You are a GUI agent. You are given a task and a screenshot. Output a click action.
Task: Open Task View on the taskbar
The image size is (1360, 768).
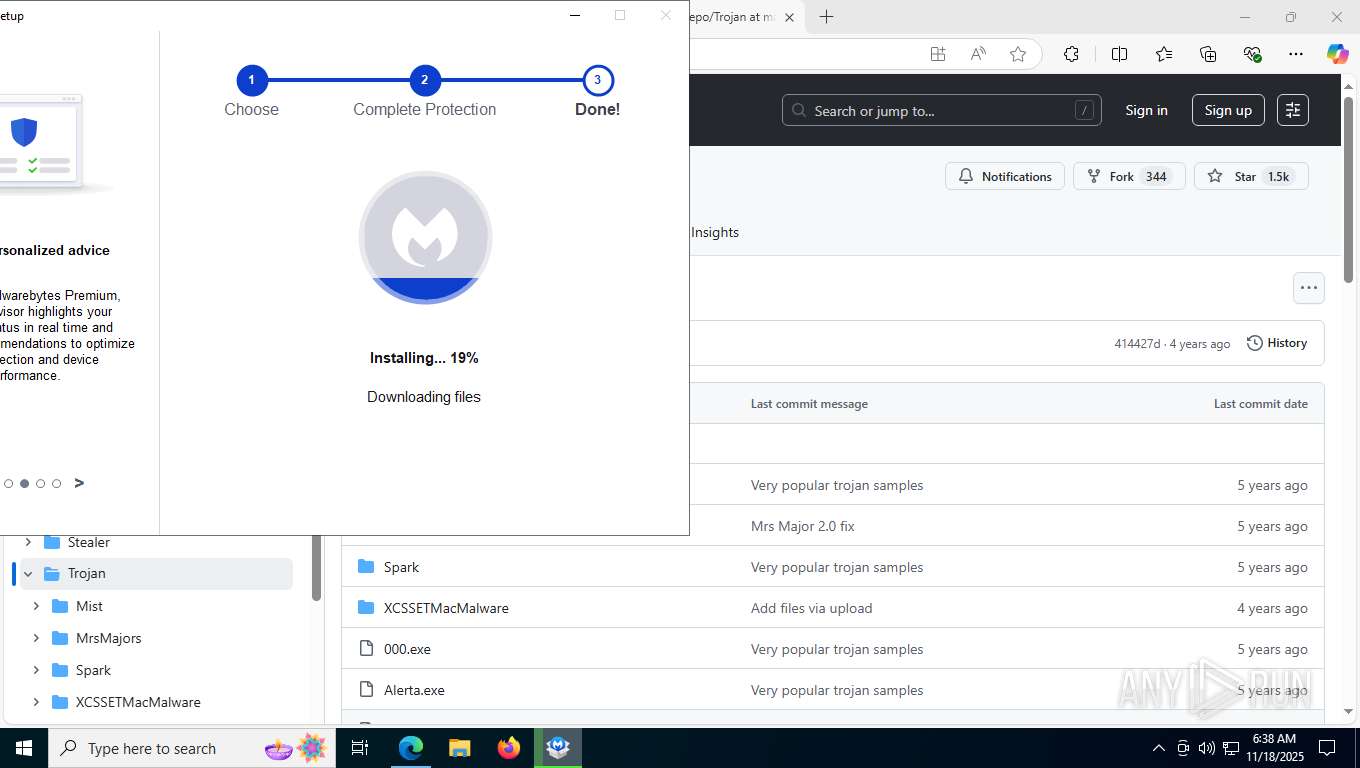click(360, 748)
